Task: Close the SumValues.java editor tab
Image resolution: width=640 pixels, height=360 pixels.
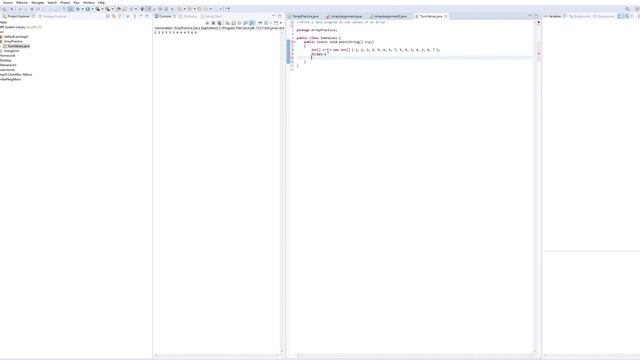Action: tap(446, 16)
